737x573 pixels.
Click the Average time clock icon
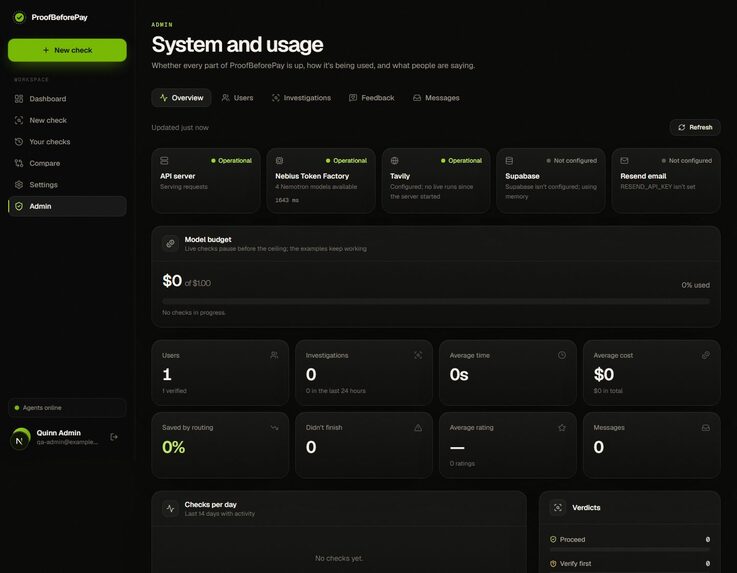tap(562, 355)
